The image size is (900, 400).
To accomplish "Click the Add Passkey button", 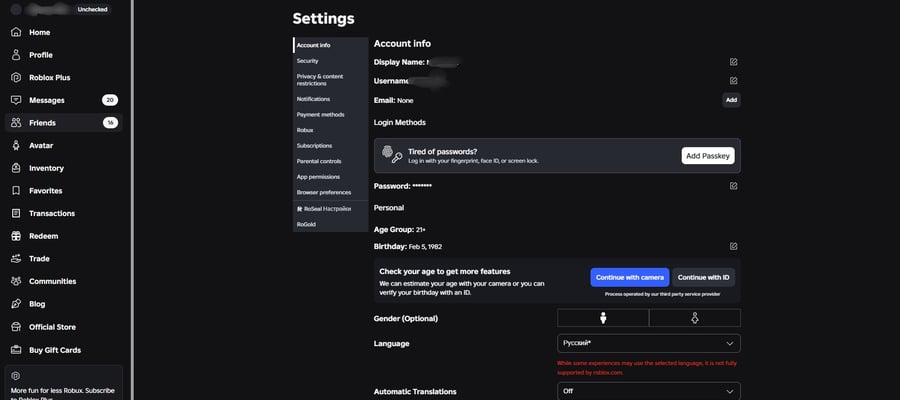I will [708, 156].
